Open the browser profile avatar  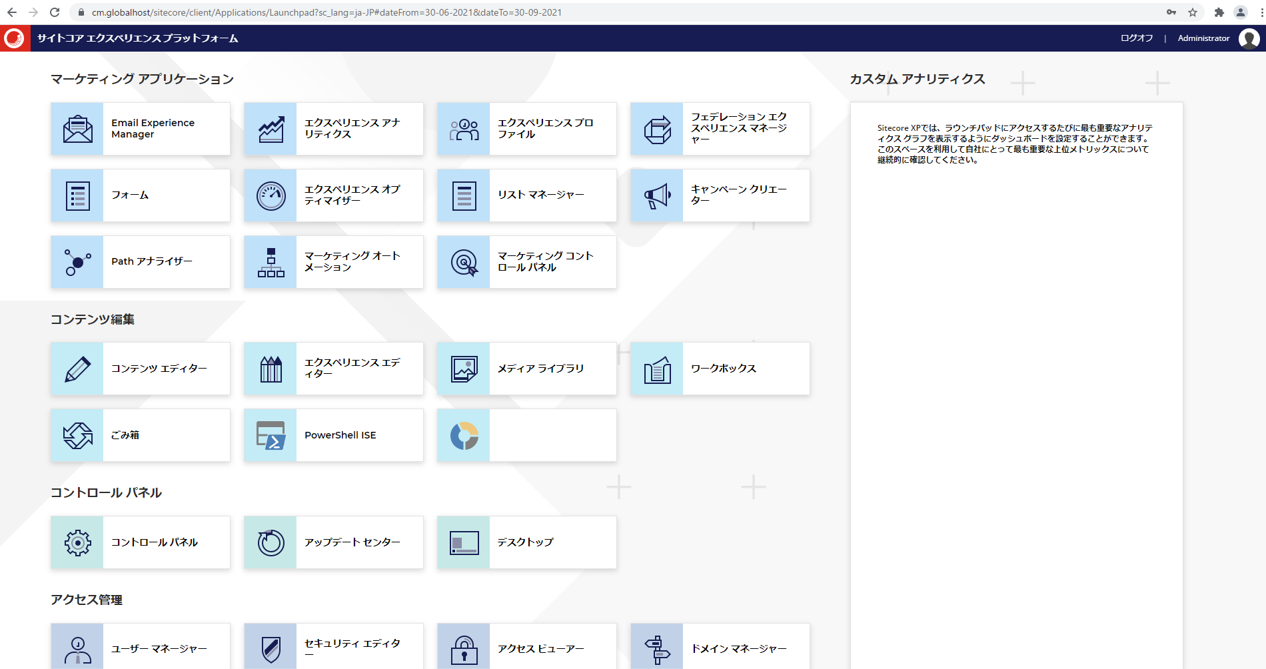click(1240, 12)
